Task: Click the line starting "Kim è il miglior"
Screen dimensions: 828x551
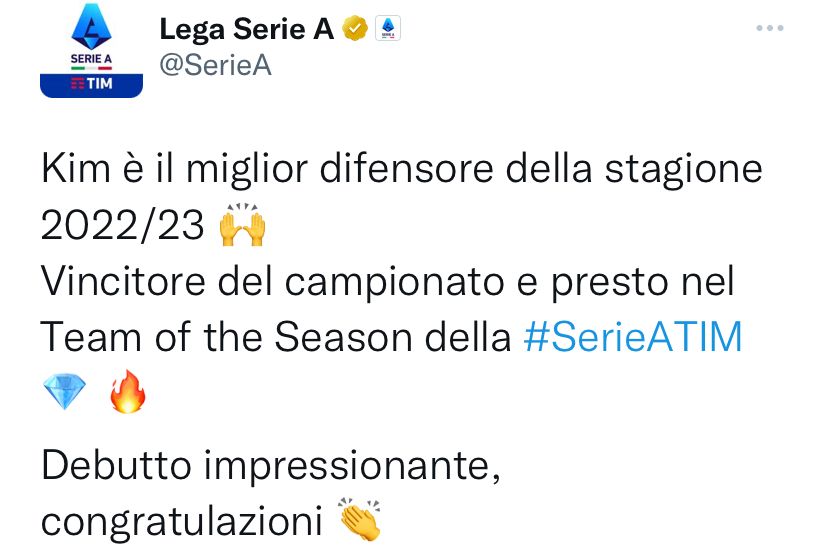Action: 400,171
